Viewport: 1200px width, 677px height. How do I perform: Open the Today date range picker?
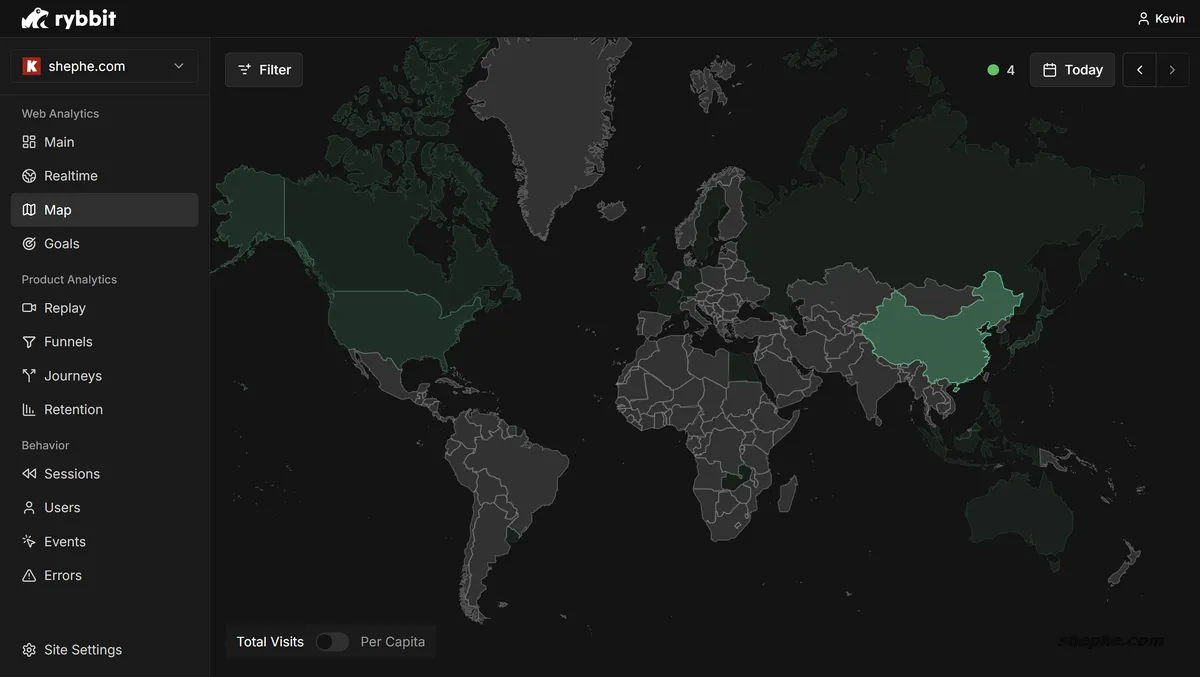pos(1072,70)
